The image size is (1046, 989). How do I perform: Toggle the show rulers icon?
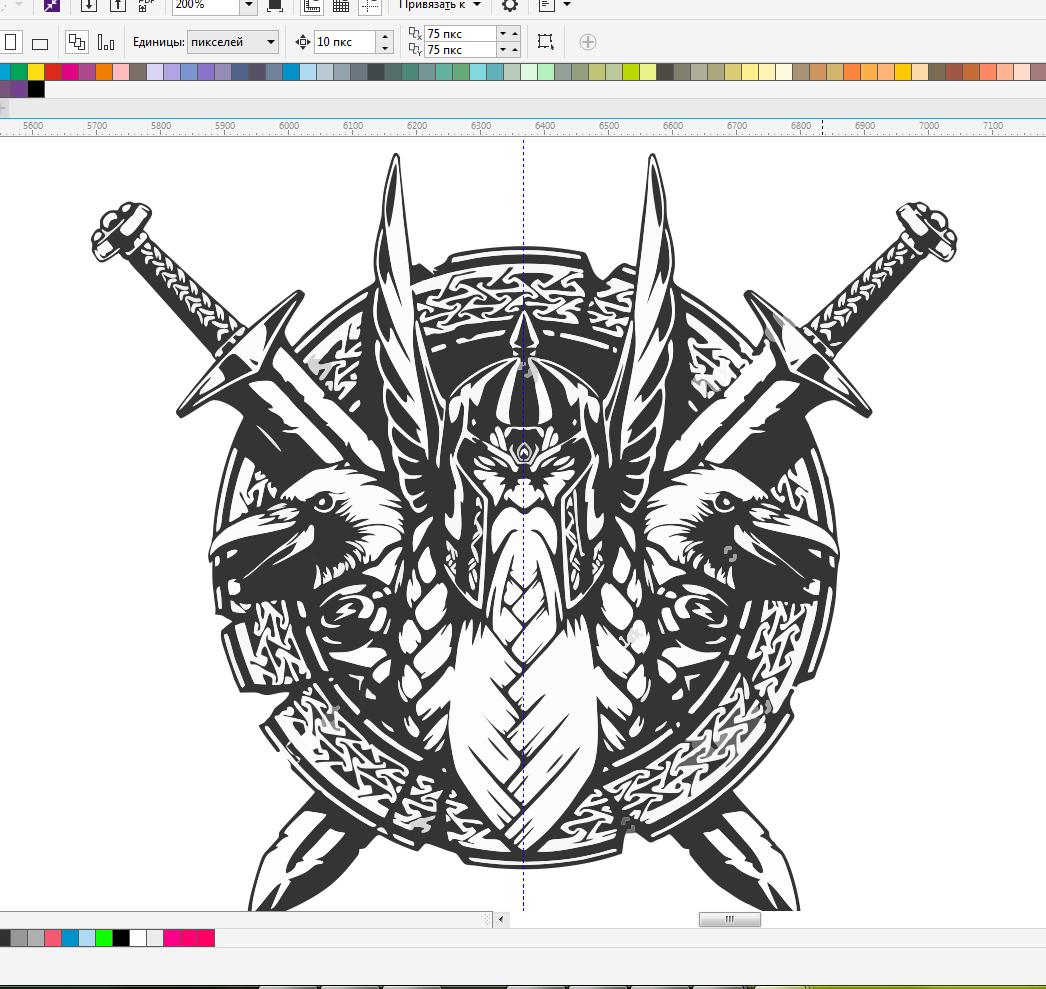tap(312, 5)
